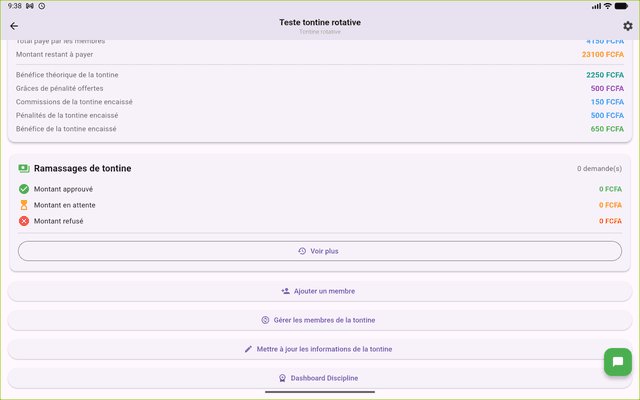Click the purple 500 FCFA value
Screen dimensions: 640x400
(607, 88)
